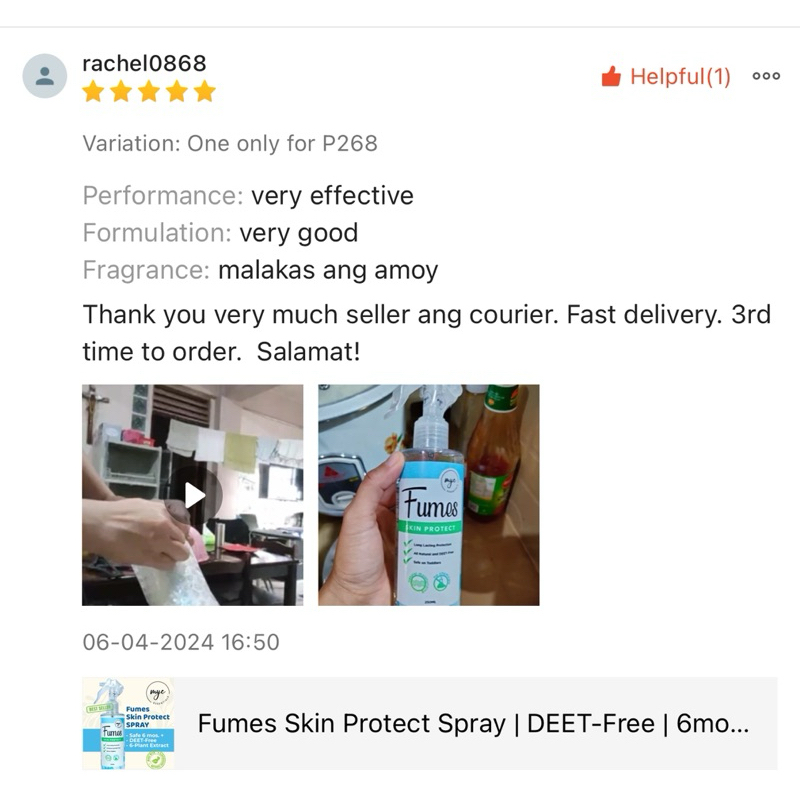The image size is (800, 800).
Task: Mark review as Helpful(1)
Action: (x=666, y=77)
